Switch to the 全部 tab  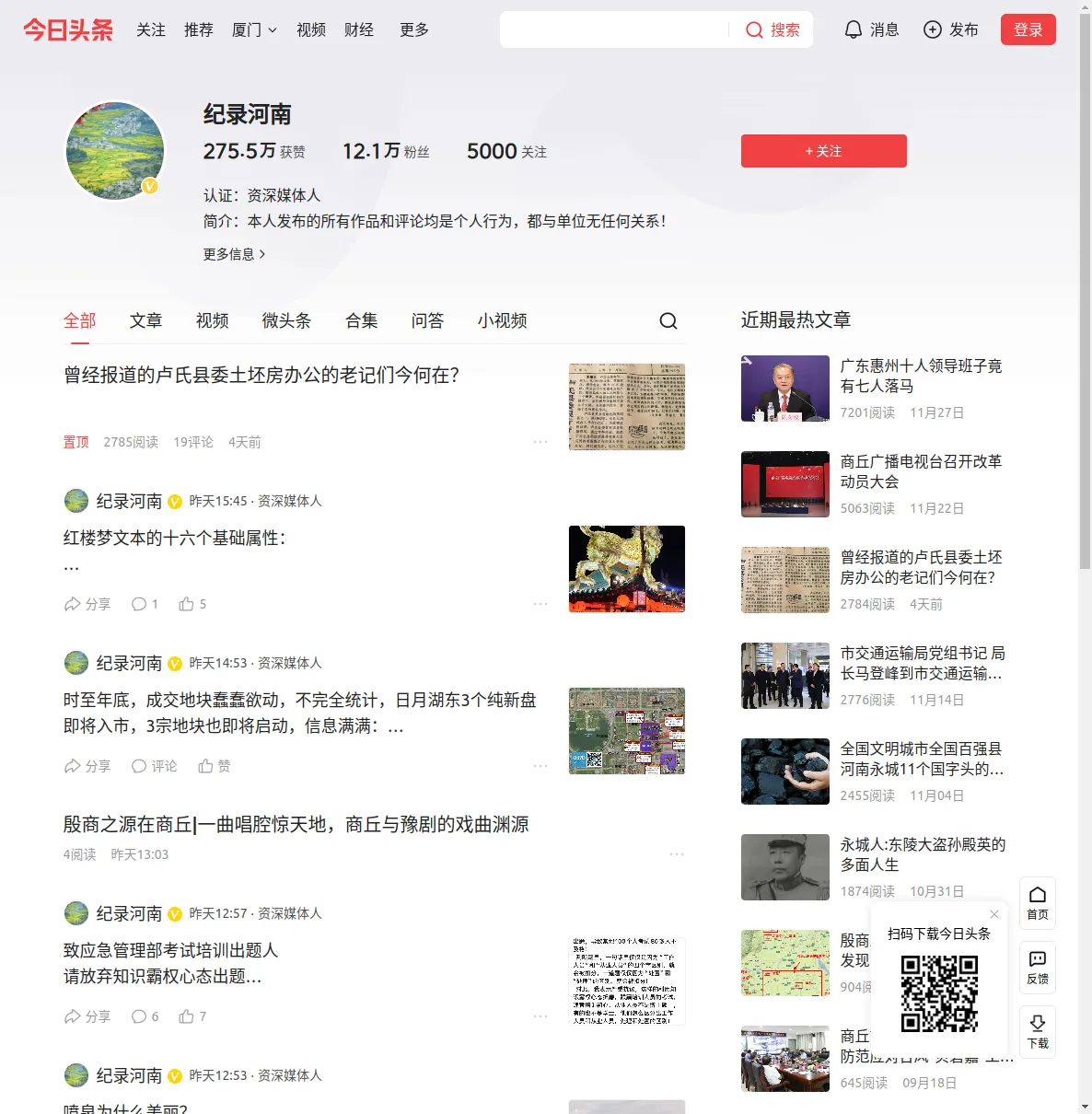80,320
